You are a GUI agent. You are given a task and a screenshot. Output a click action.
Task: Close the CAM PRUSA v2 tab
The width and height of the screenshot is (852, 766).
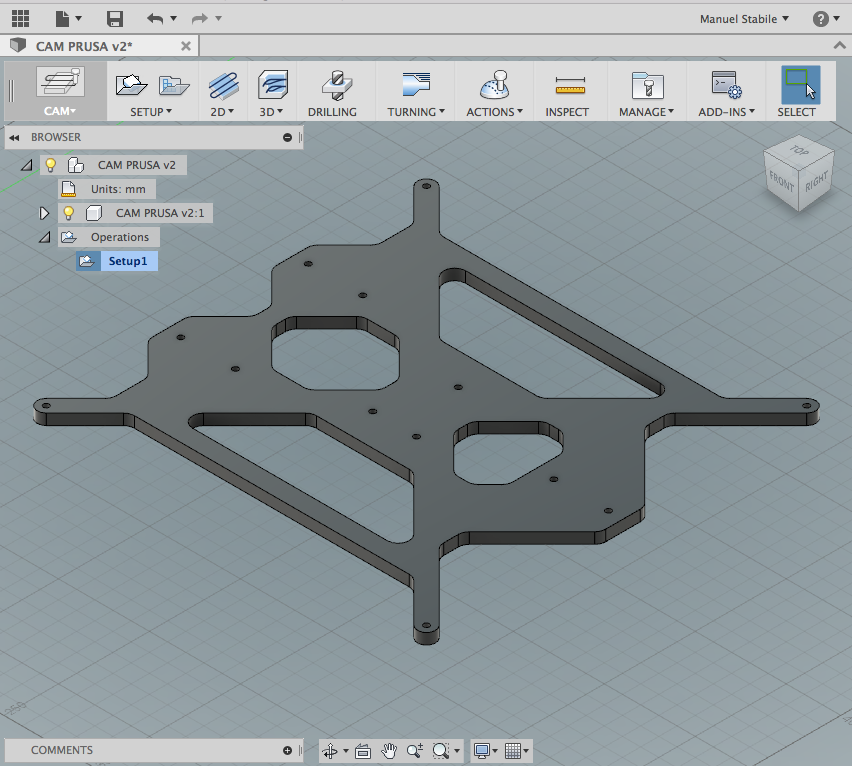click(x=186, y=46)
